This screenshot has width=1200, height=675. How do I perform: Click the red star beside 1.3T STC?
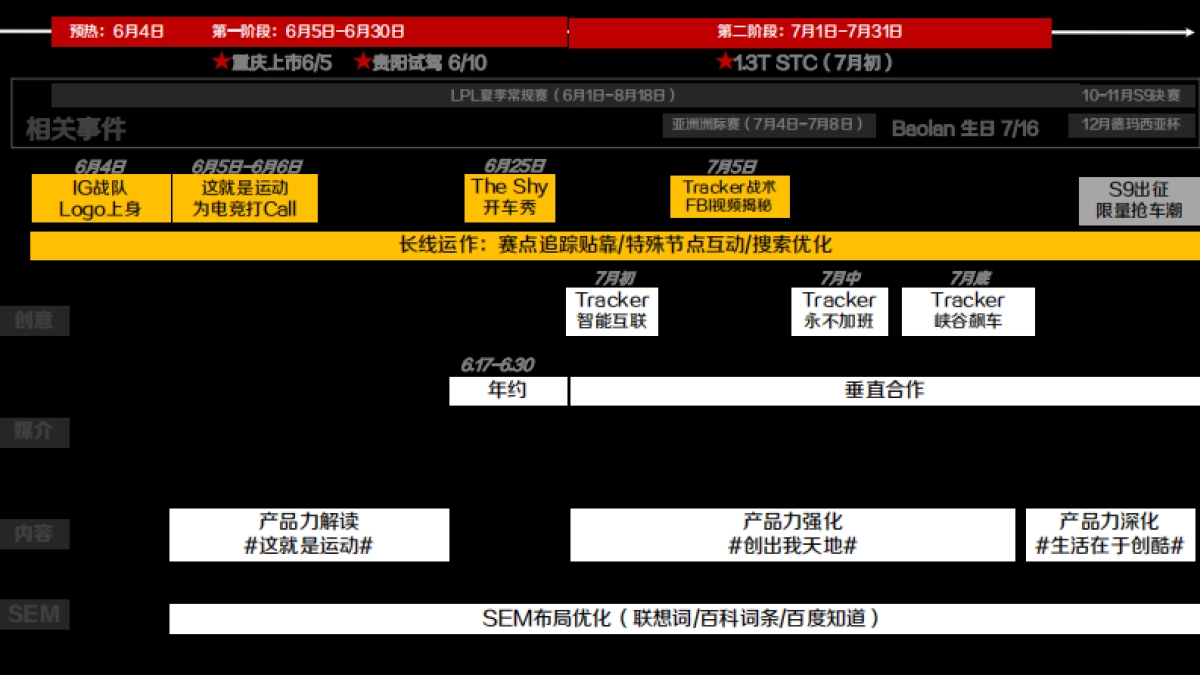pyautogui.click(x=725, y=62)
